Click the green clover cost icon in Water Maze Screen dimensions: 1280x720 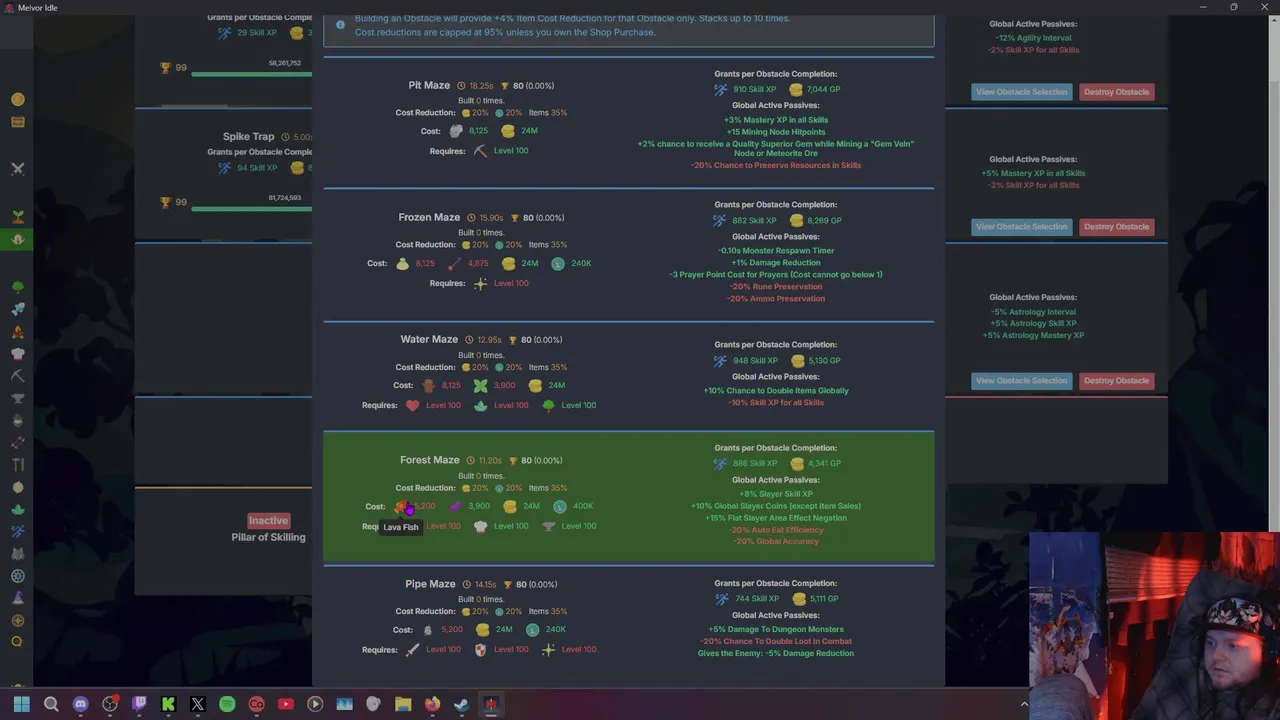pyautogui.click(x=480, y=386)
